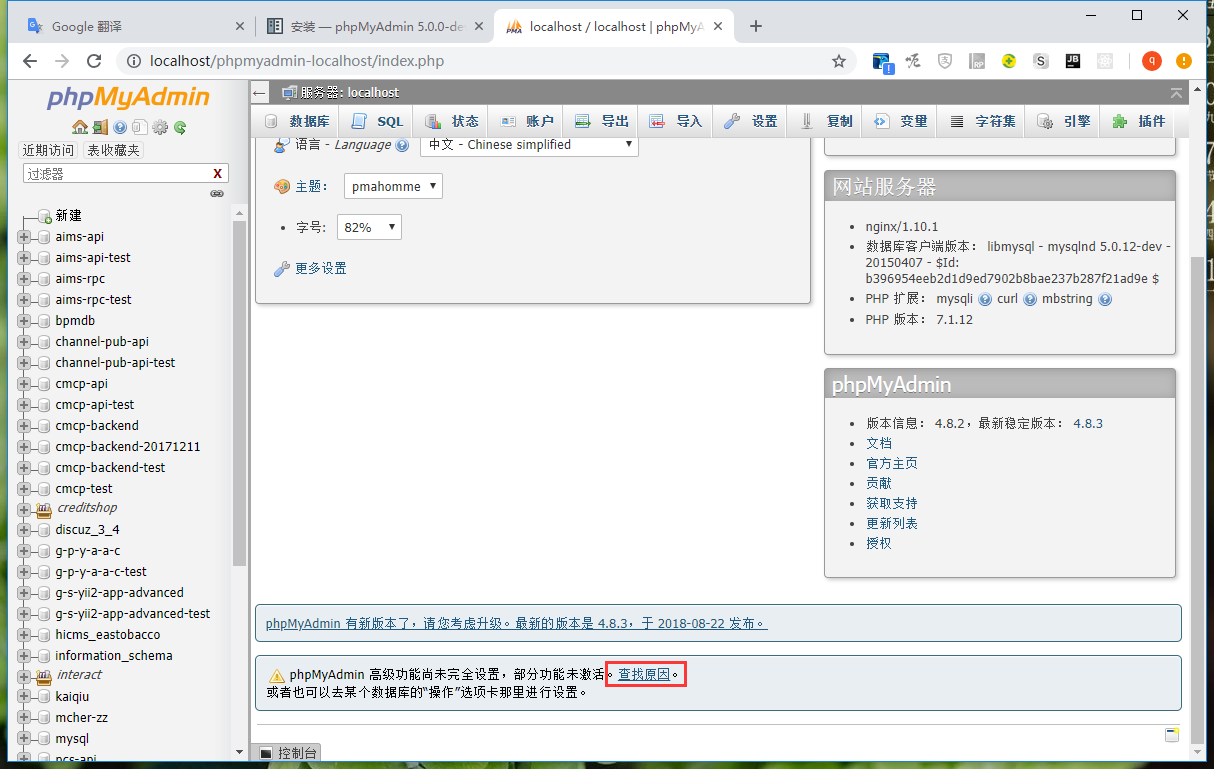The height and width of the screenshot is (769, 1214).
Task: Switch to the 导出 (Export) tab
Action: pos(602,121)
